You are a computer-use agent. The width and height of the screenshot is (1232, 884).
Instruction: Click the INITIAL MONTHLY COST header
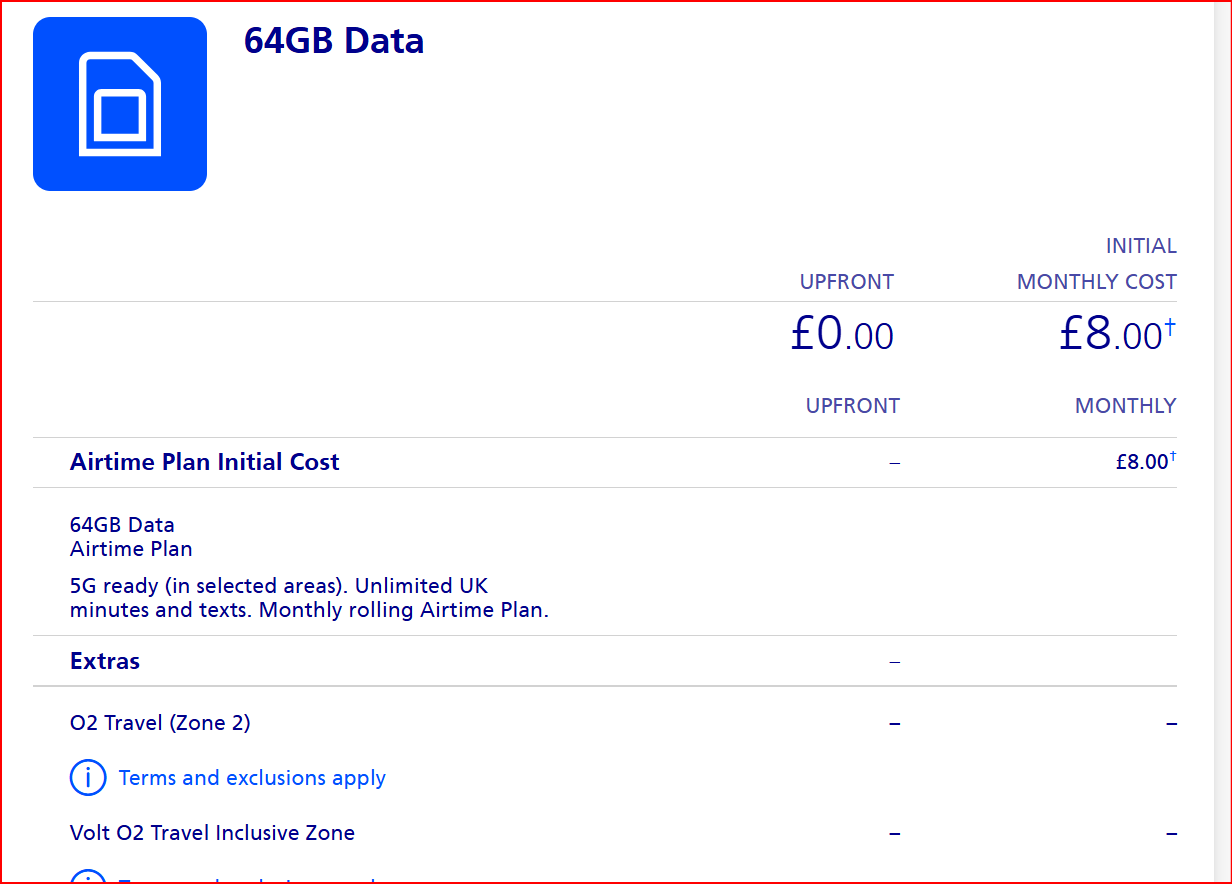[1097, 263]
